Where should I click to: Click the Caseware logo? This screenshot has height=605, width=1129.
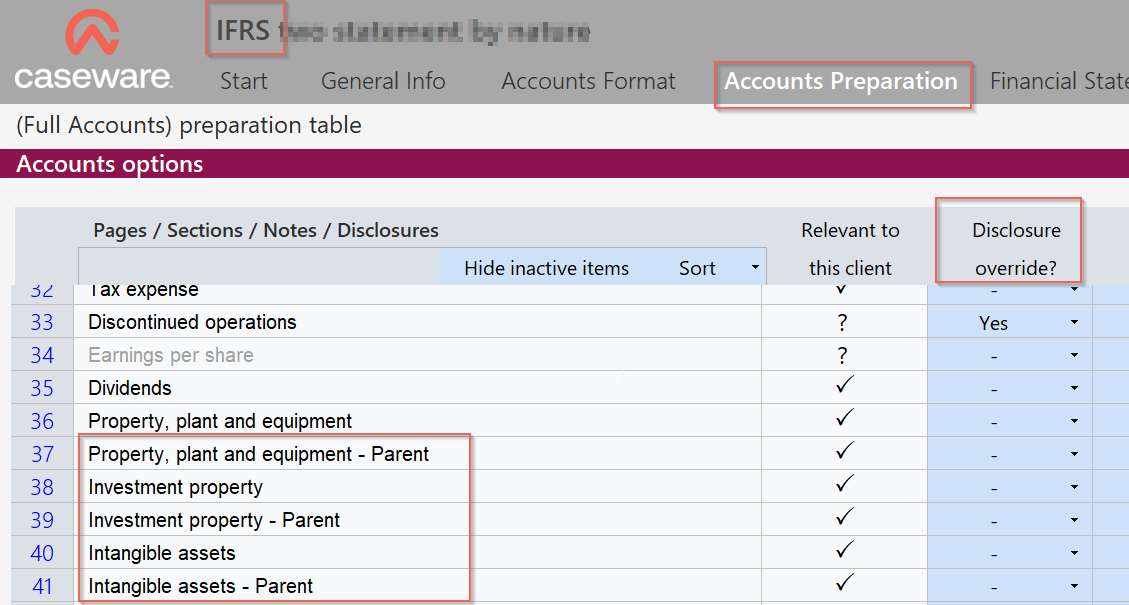pyautogui.click(x=93, y=49)
